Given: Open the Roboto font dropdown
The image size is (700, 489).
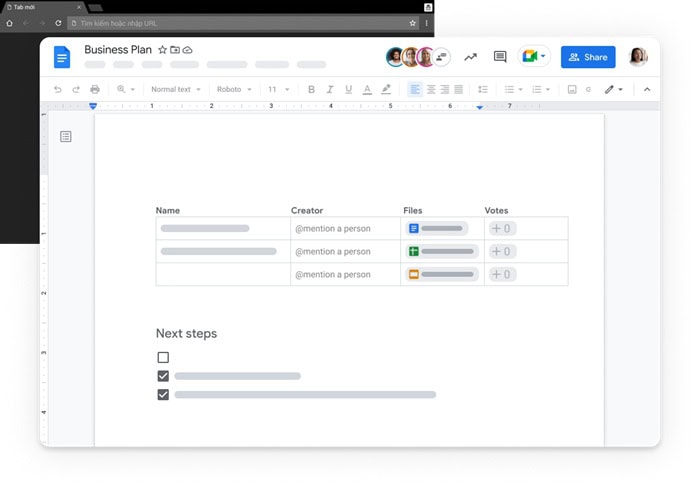Looking at the screenshot, I should click(x=235, y=89).
